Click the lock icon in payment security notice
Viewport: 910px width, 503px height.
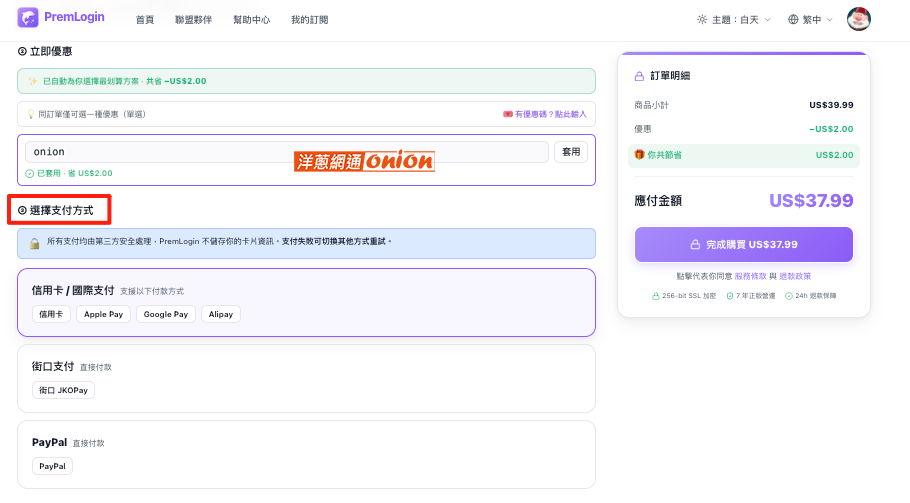(x=35, y=243)
